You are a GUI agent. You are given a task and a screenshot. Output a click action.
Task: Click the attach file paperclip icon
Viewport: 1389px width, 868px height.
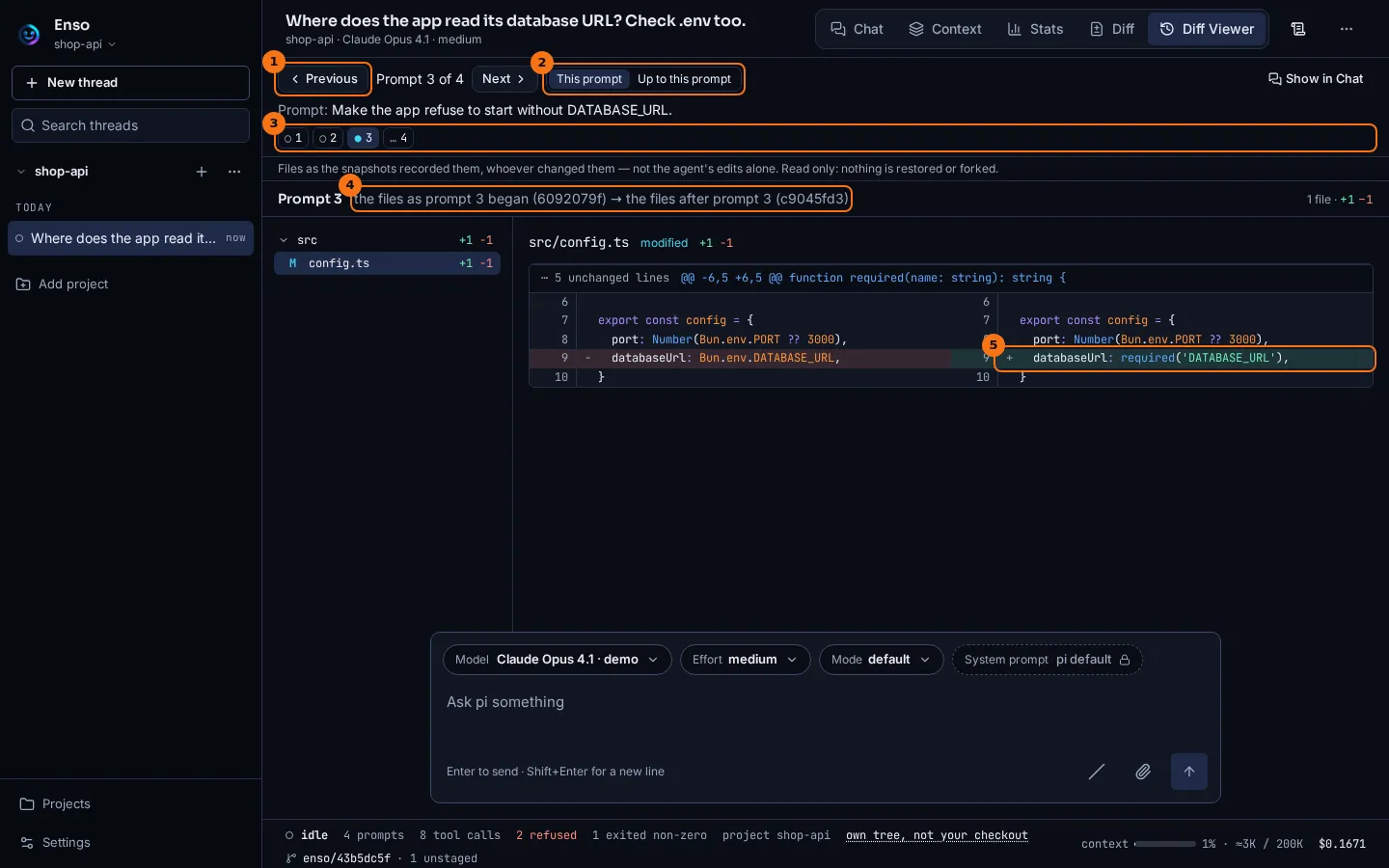pyautogui.click(x=1143, y=772)
